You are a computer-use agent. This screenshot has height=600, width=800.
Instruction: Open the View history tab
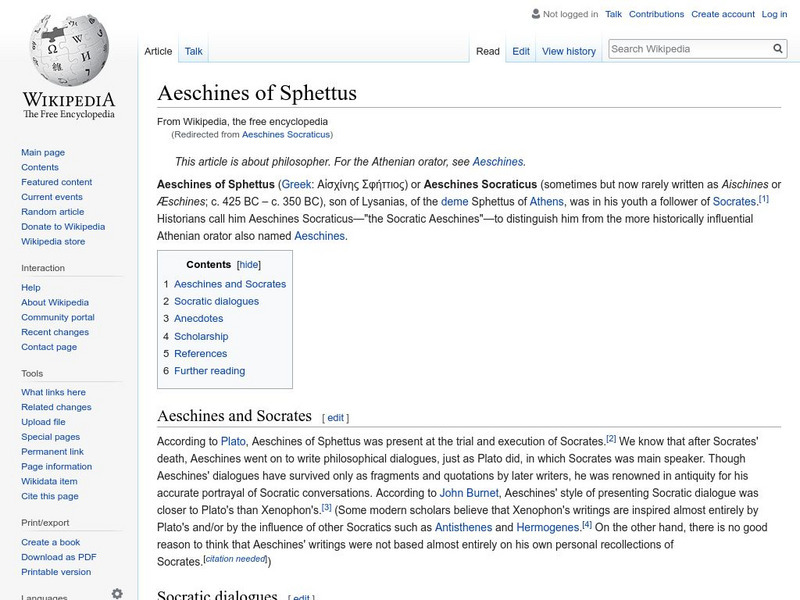[568, 50]
